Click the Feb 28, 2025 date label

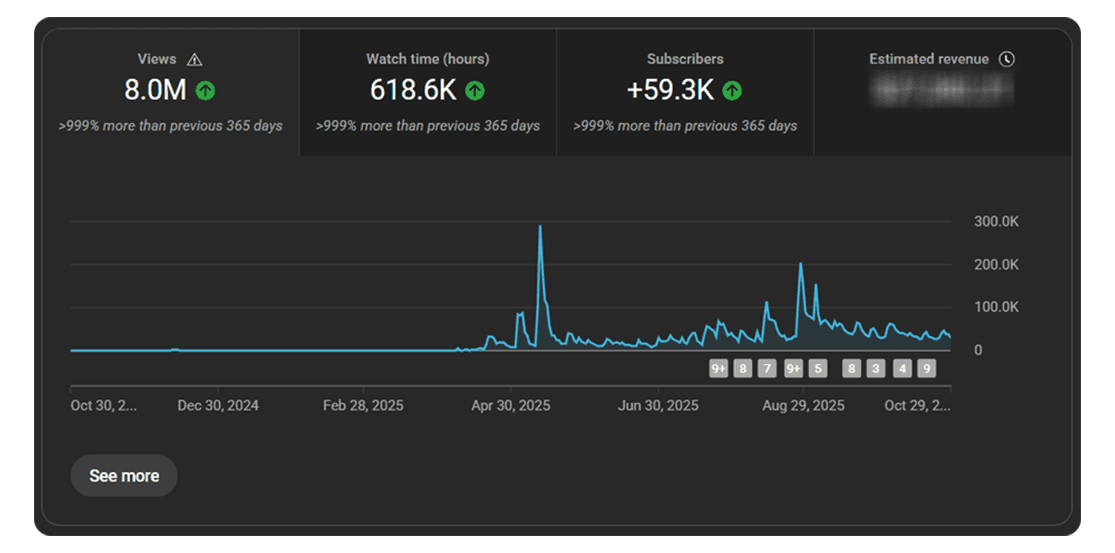click(363, 406)
